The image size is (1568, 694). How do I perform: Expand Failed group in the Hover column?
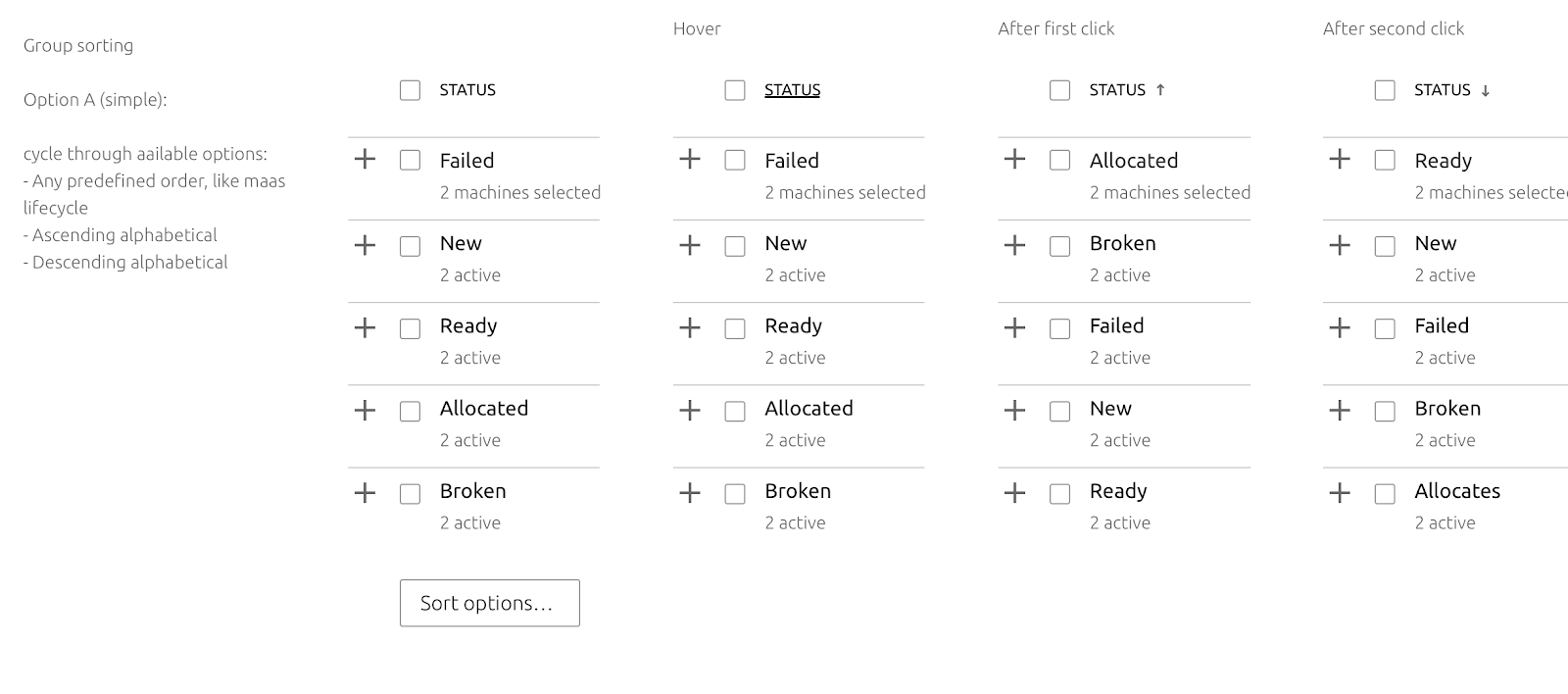click(690, 159)
